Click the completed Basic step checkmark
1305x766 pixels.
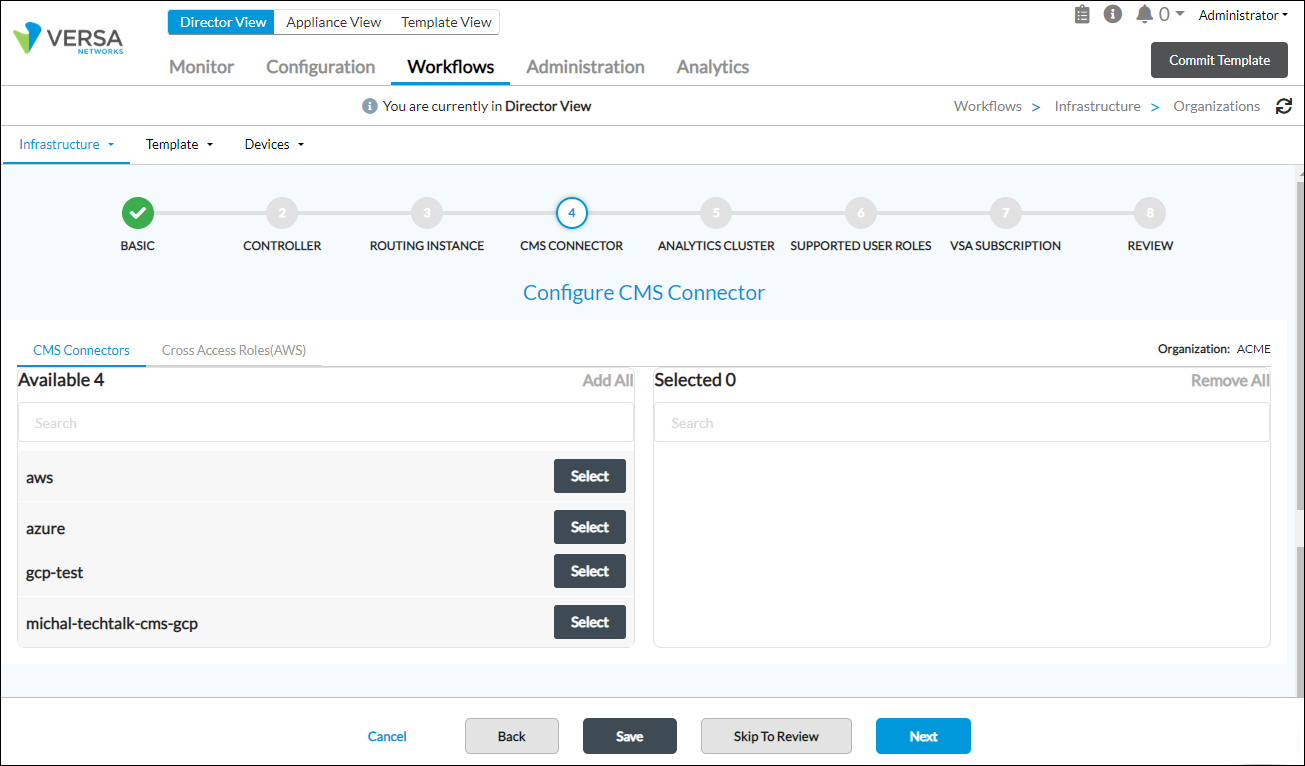137,212
